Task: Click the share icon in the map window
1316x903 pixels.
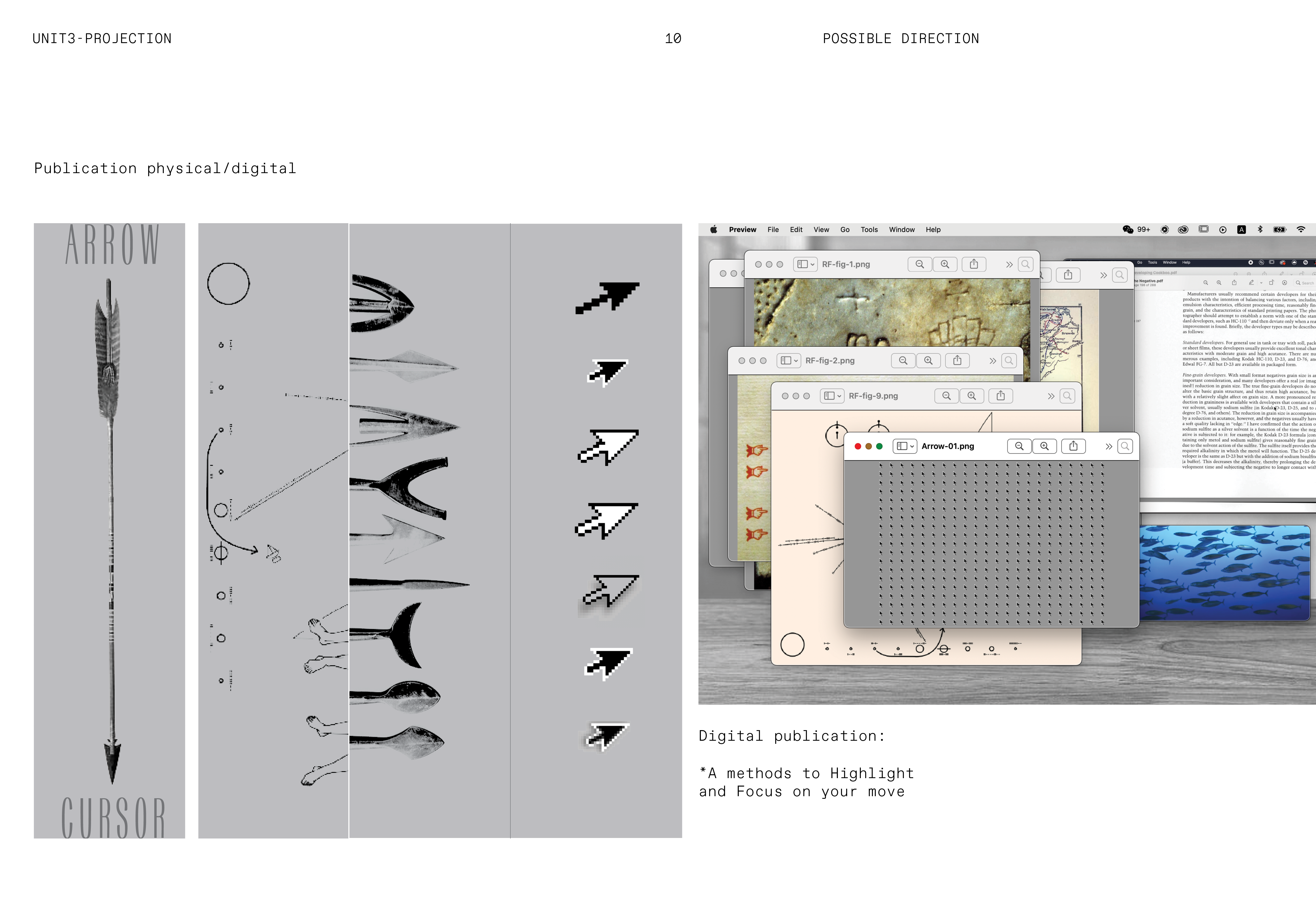Action: pos(1068,275)
